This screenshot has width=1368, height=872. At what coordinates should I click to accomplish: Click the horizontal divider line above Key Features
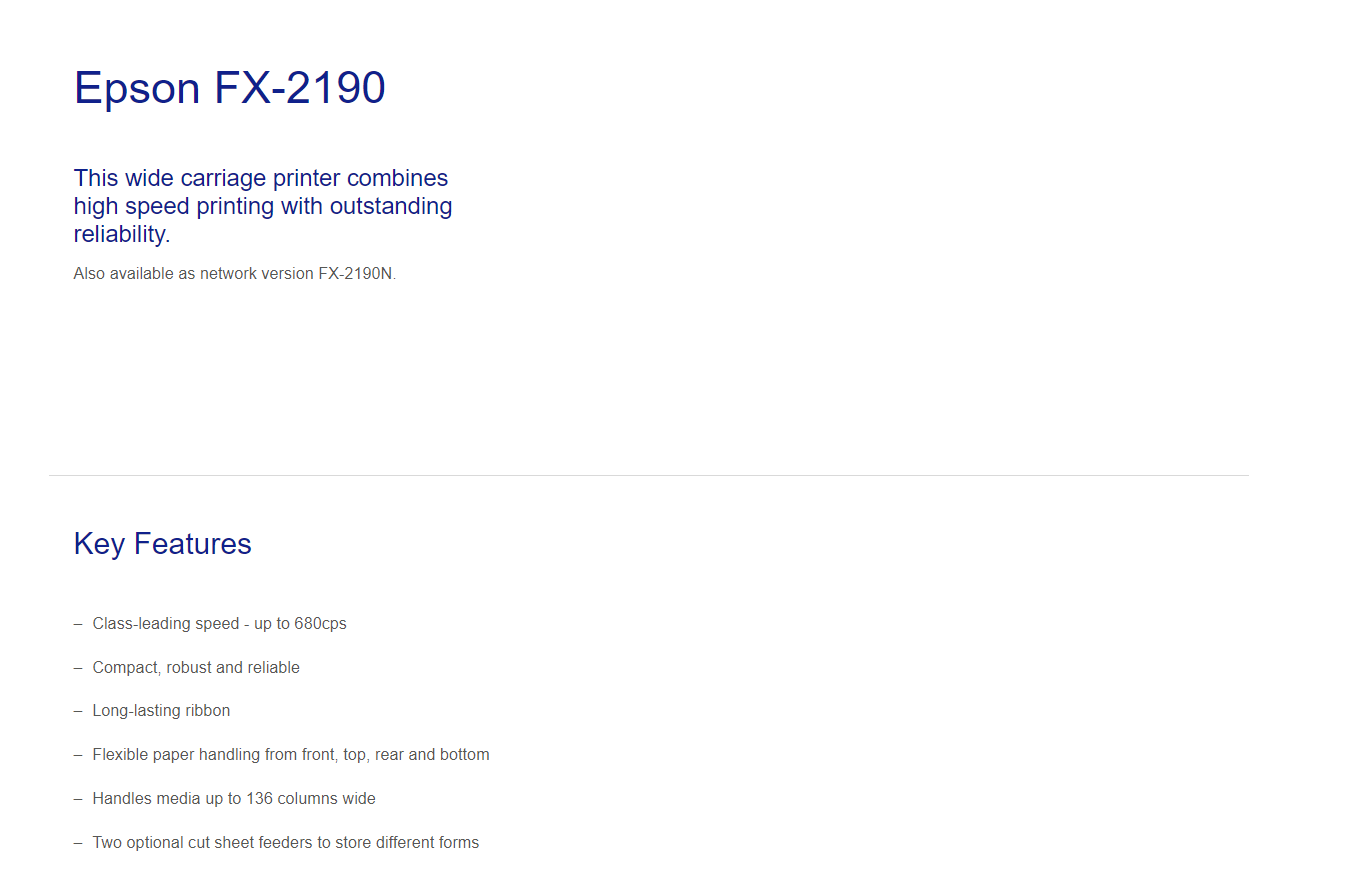coord(648,475)
